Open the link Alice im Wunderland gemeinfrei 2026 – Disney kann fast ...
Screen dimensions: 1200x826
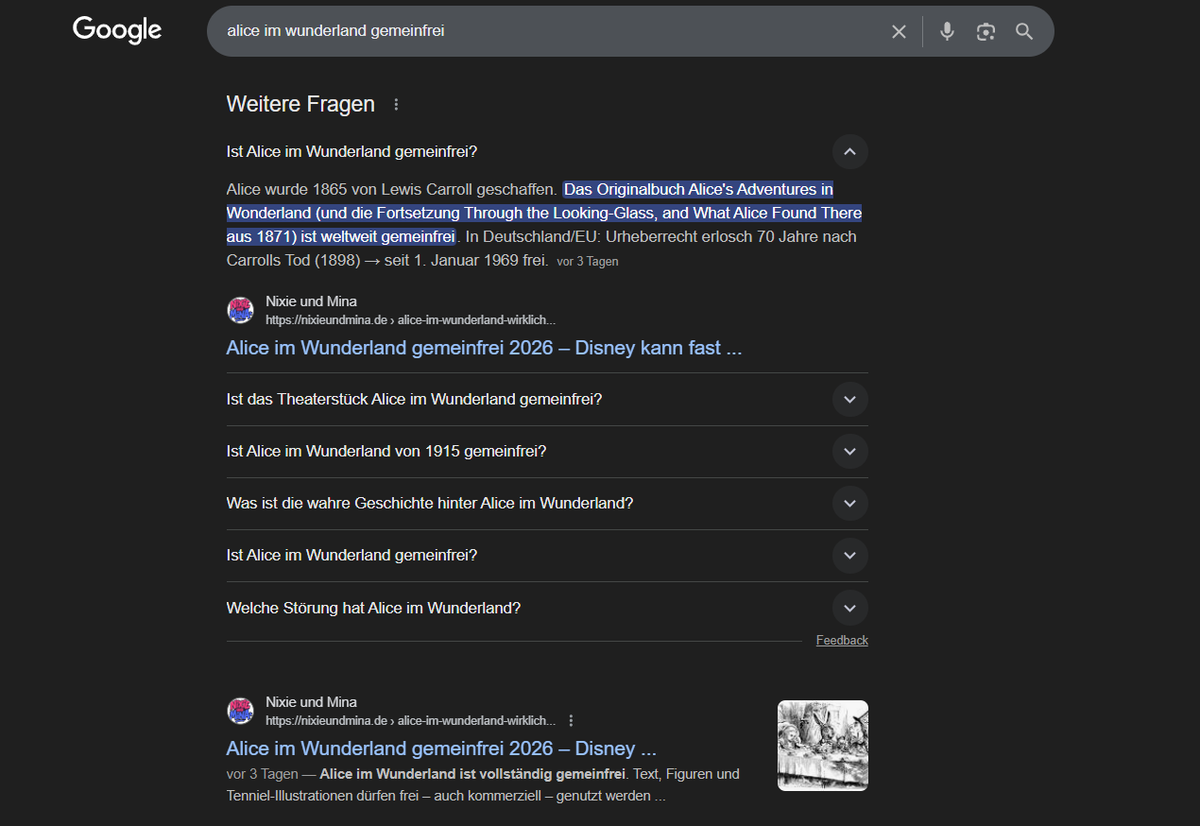[484, 348]
